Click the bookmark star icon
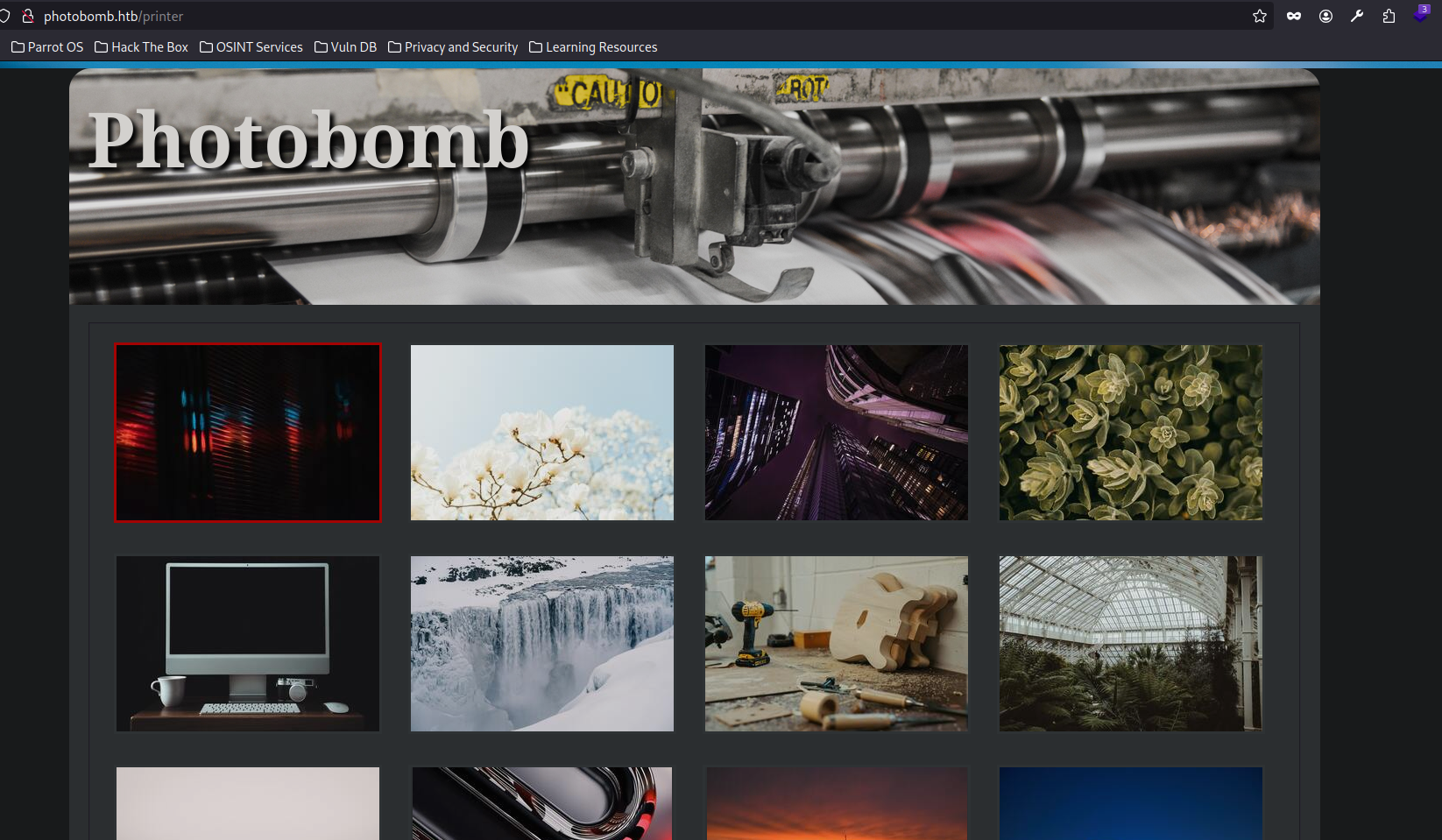Image resolution: width=1442 pixels, height=840 pixels. (x=1260, y=16)
